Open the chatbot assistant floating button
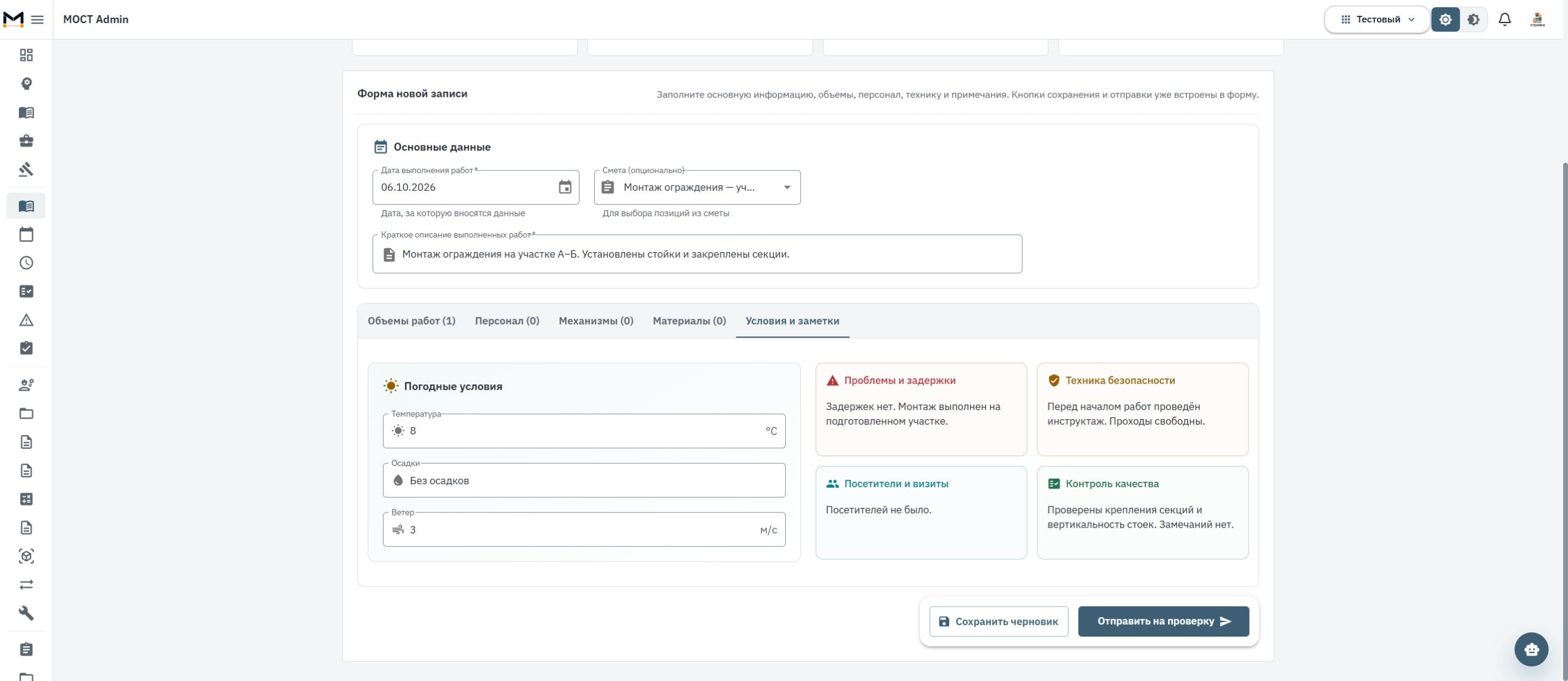 [x=1531, y=649]
